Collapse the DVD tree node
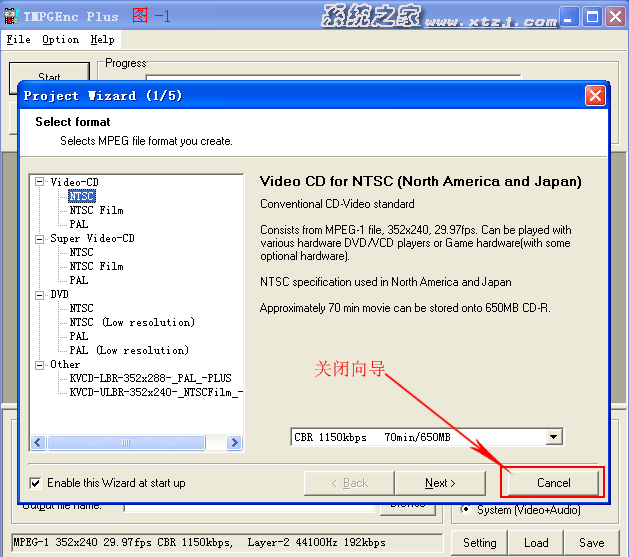 (x=40, y=295)
